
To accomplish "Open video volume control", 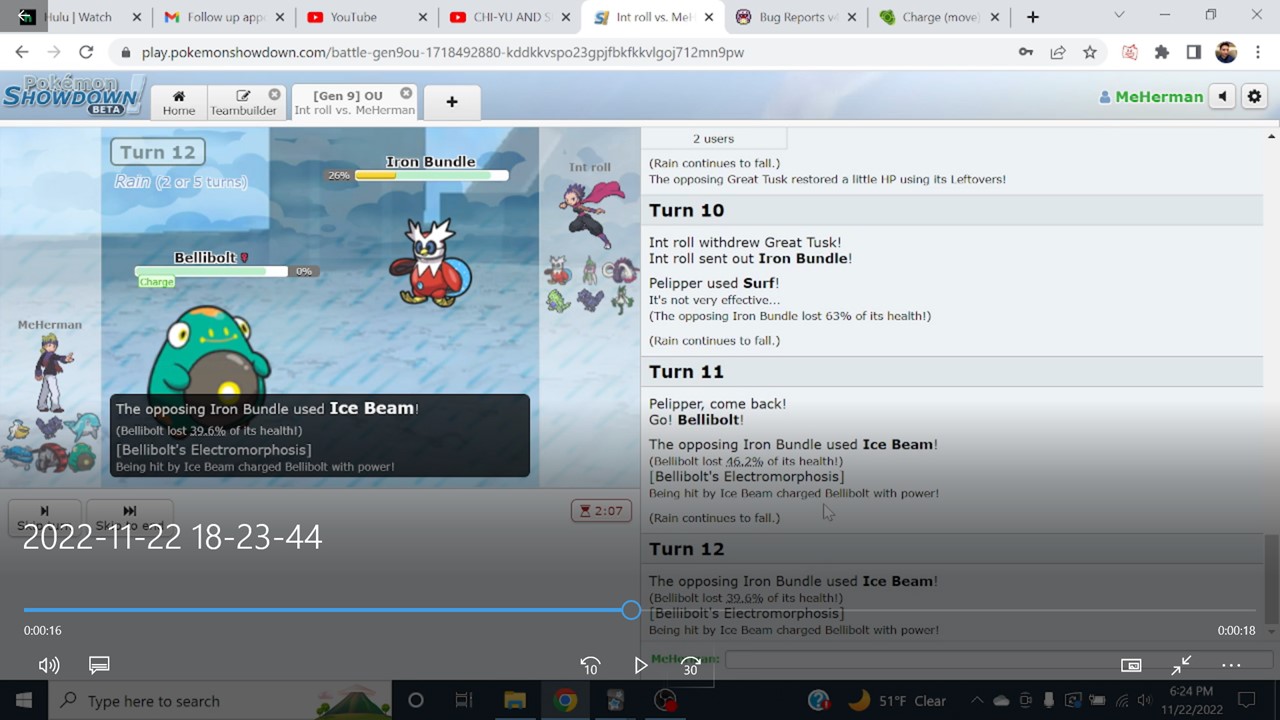I will click(x=48, y=665).
